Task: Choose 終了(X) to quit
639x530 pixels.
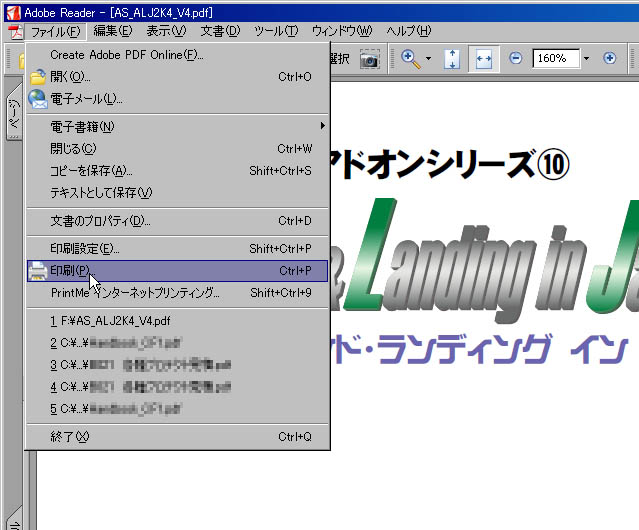Action: [177, 437]
